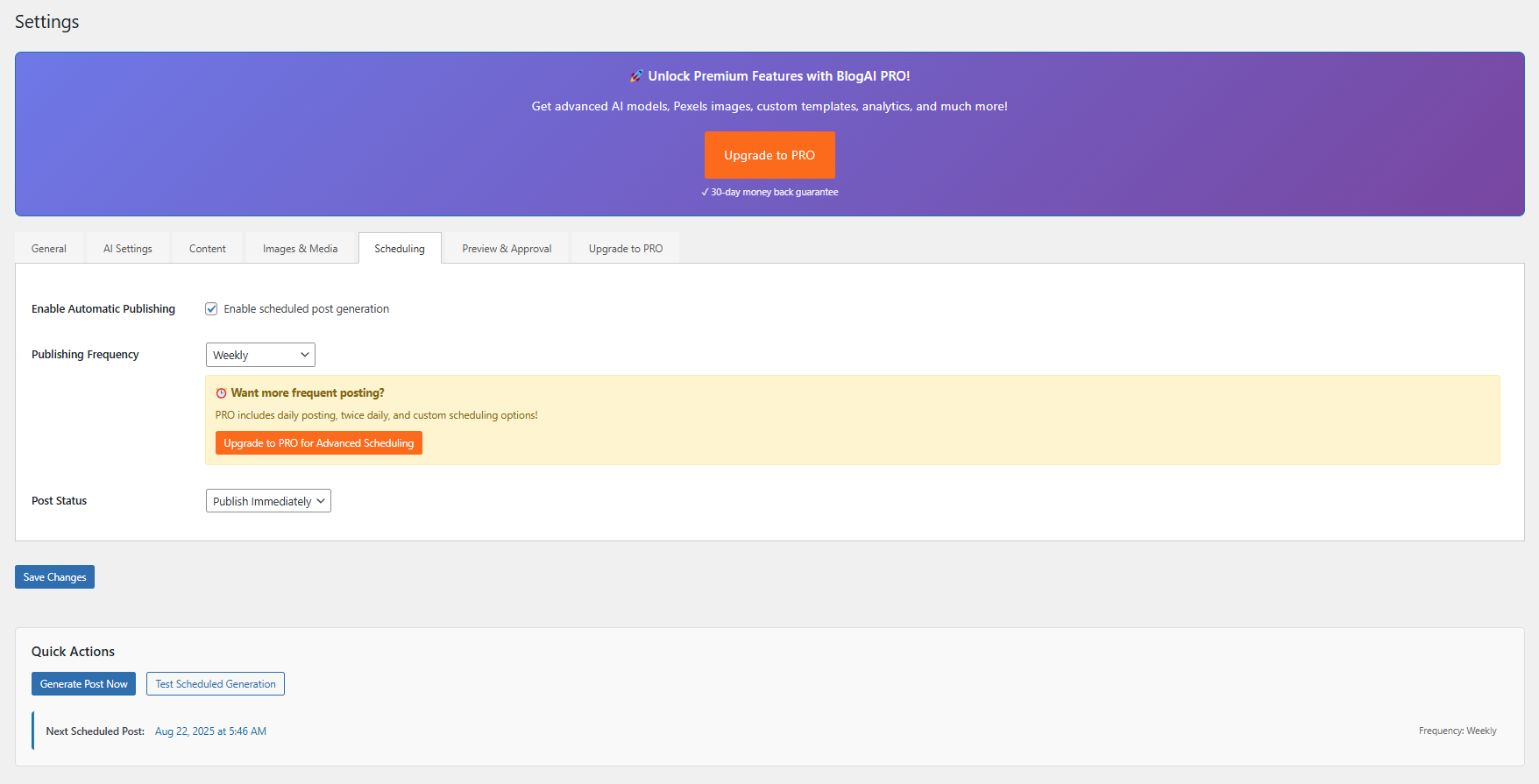This screenshot has height=784, width=1539.
Task: Open the AI Settings tab
Action: [128, 249]
